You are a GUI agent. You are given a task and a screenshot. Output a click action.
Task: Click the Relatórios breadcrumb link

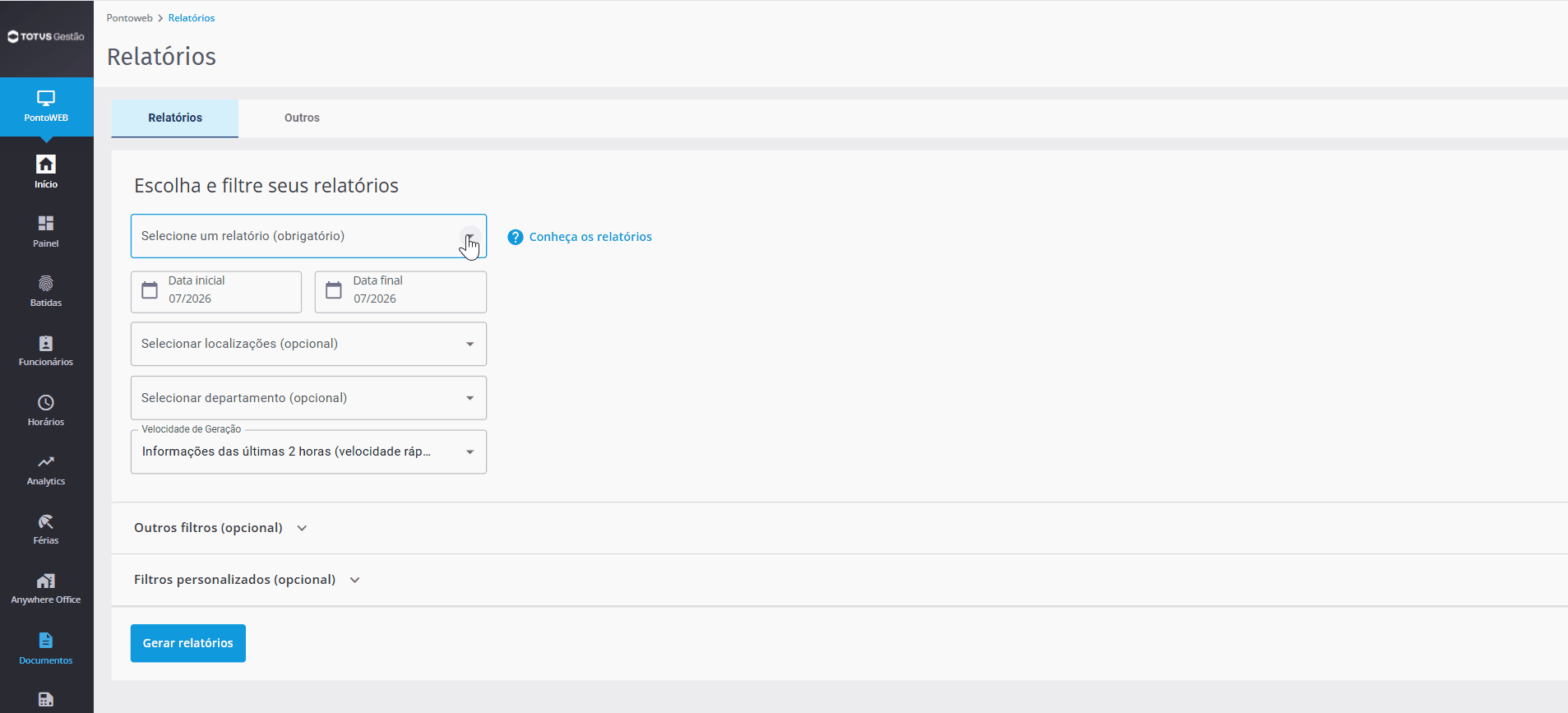pos(192,18)
